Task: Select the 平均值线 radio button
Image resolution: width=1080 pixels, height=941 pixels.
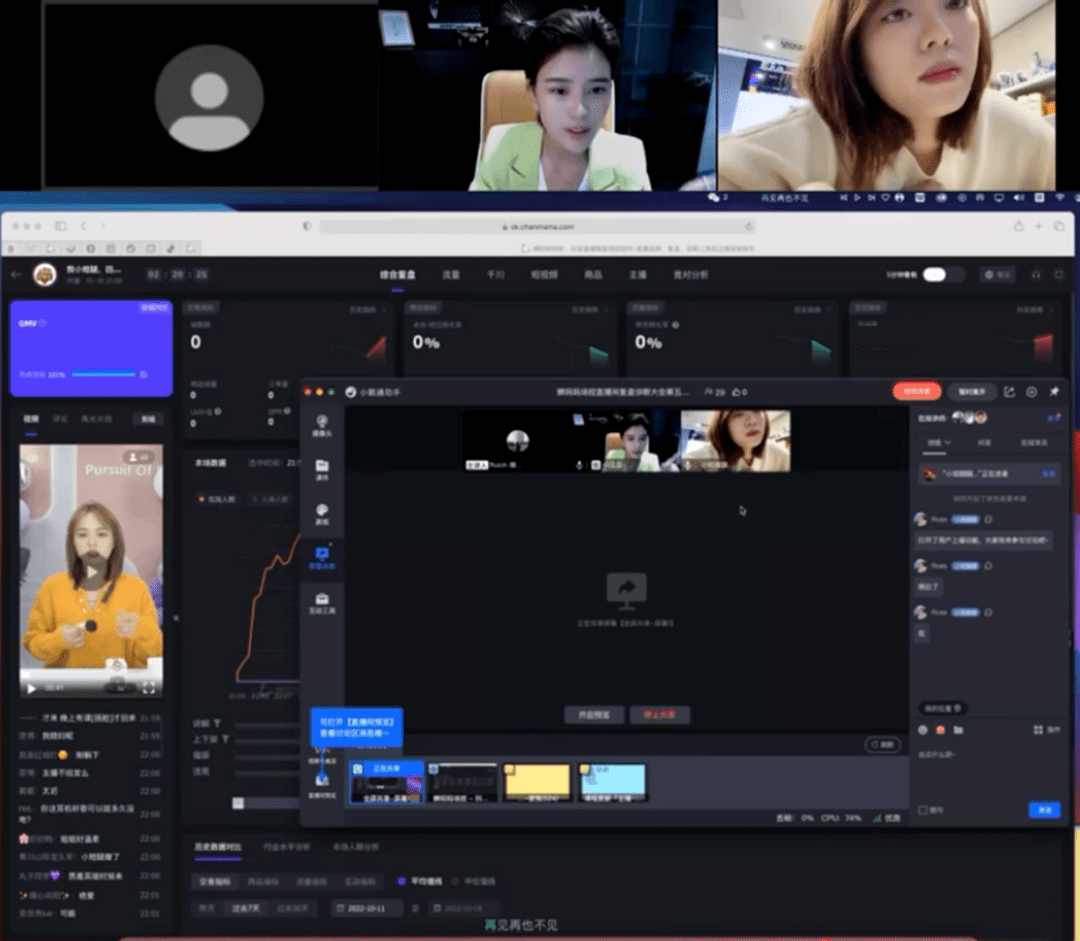Action: (402, 881)
